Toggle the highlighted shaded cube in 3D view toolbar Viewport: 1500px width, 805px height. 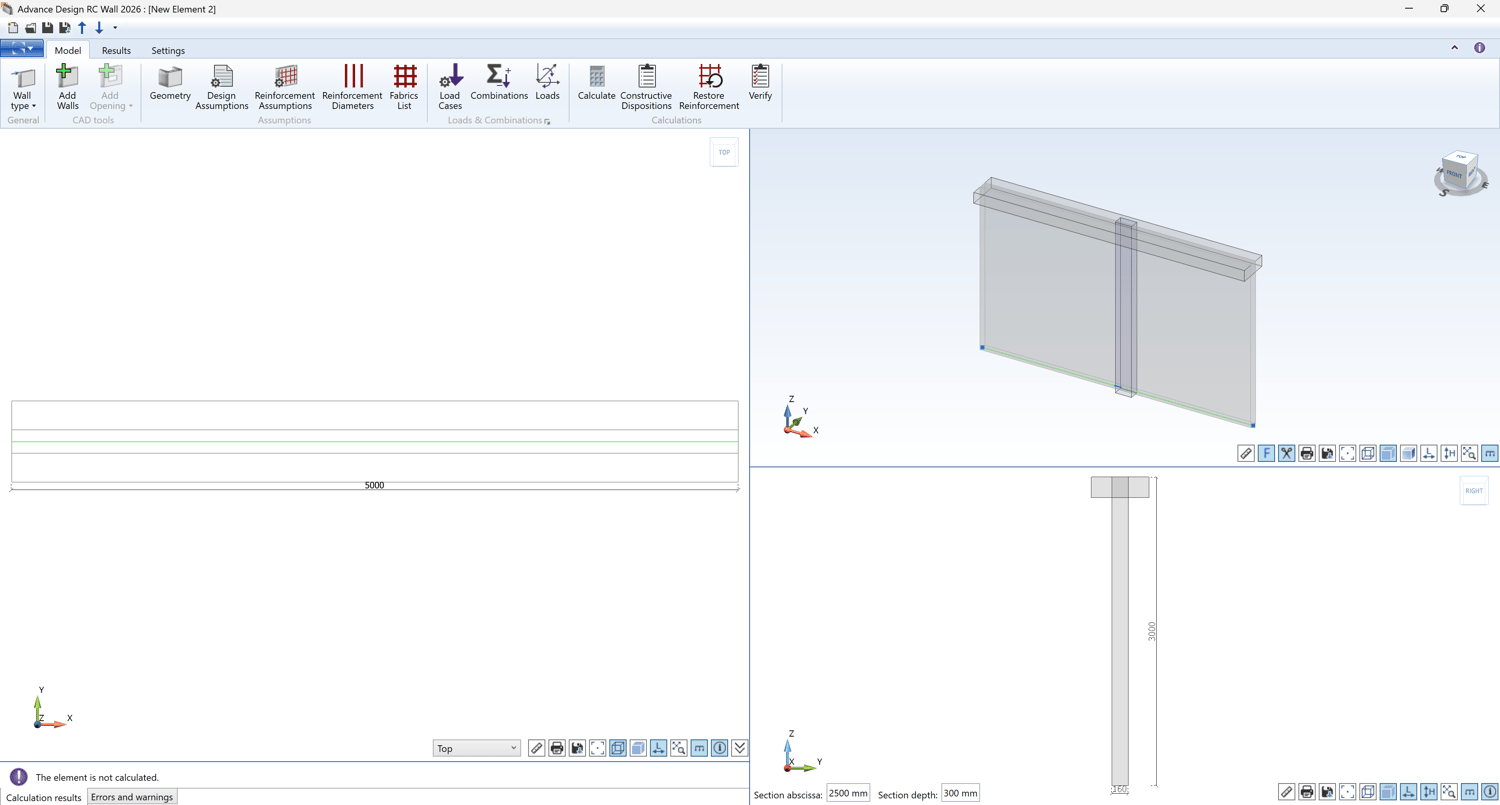pos(1388,453)
